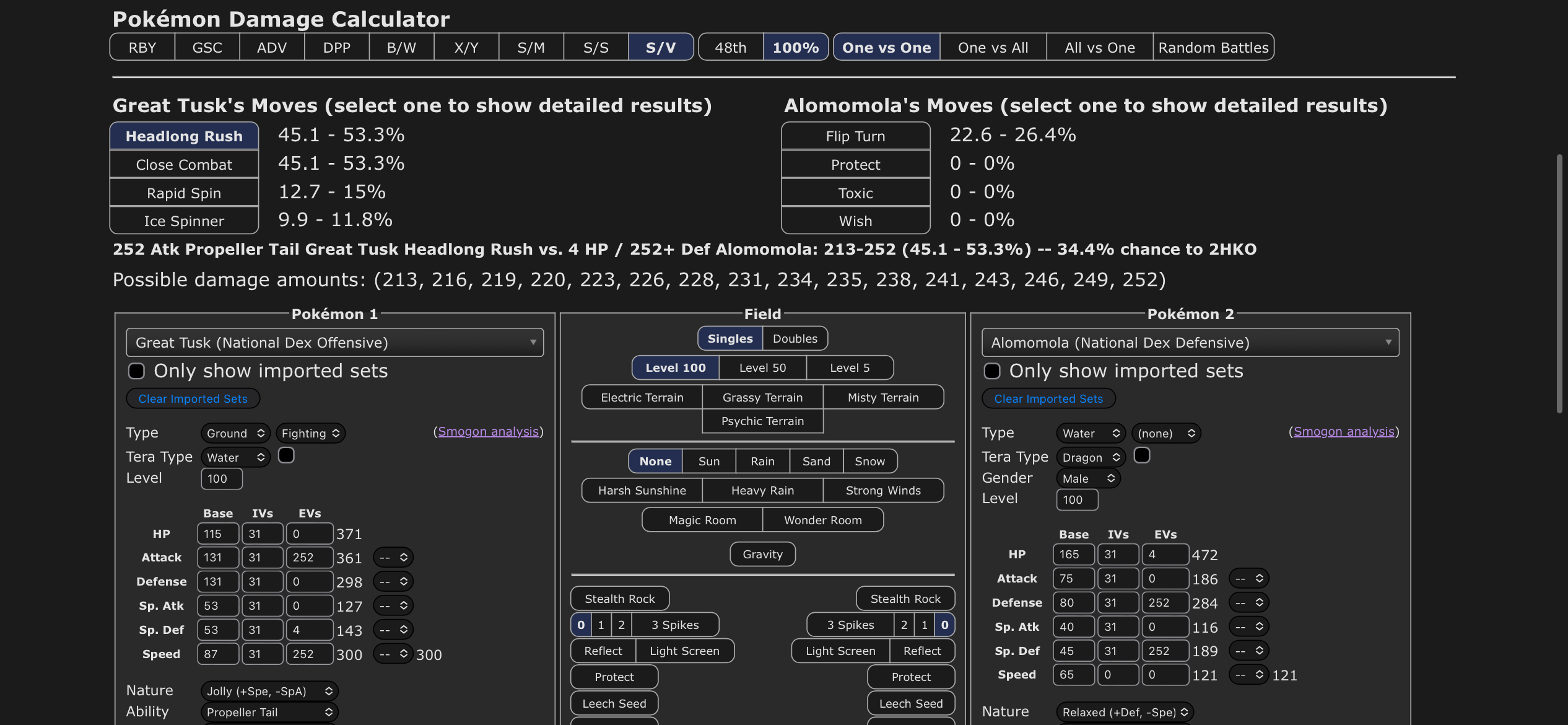Enable Psychic Terrain
Viewport: 1568px width, 725px height.
(x=762, y=421)
